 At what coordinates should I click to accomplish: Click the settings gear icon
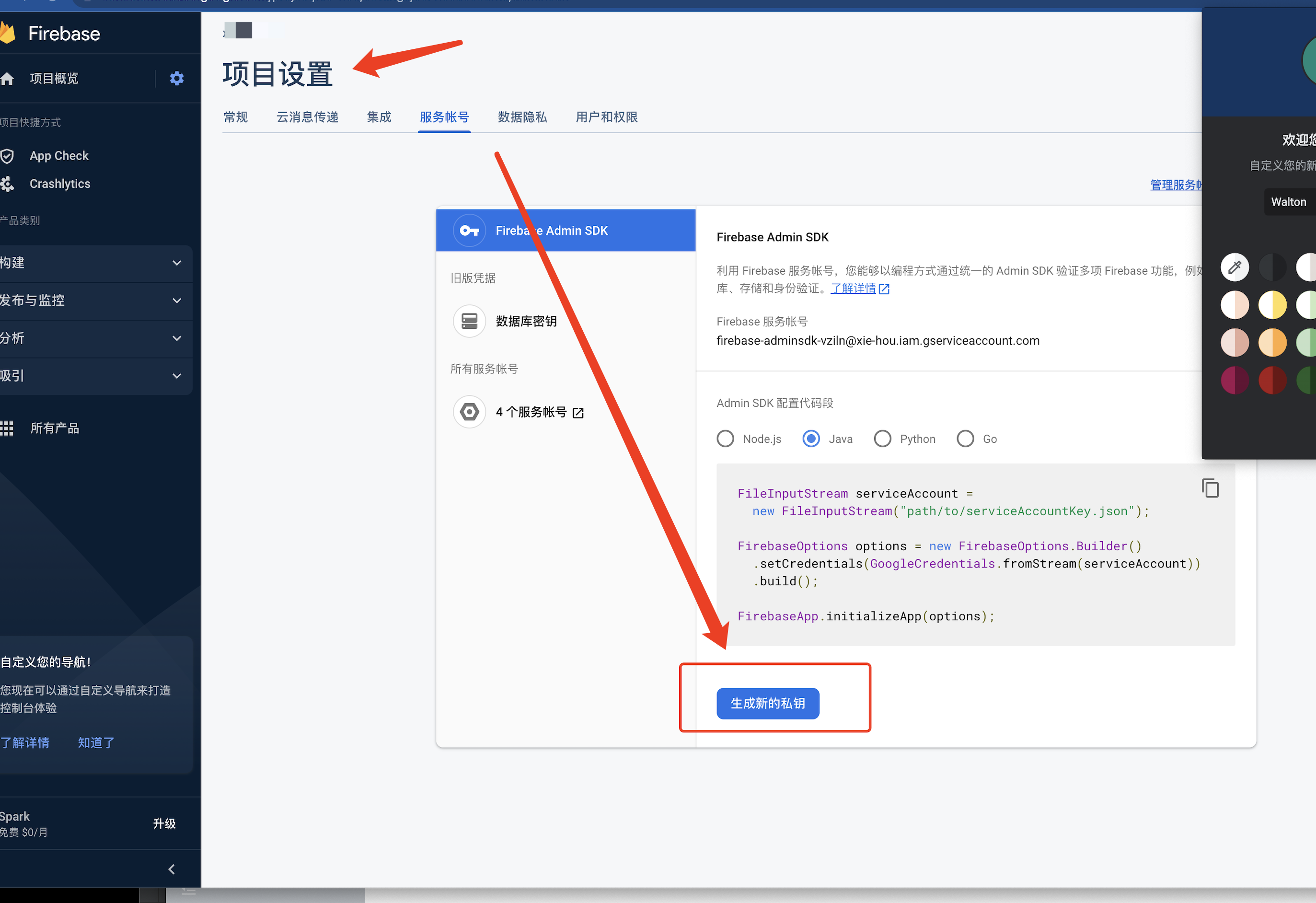click(x=177, y=78)
